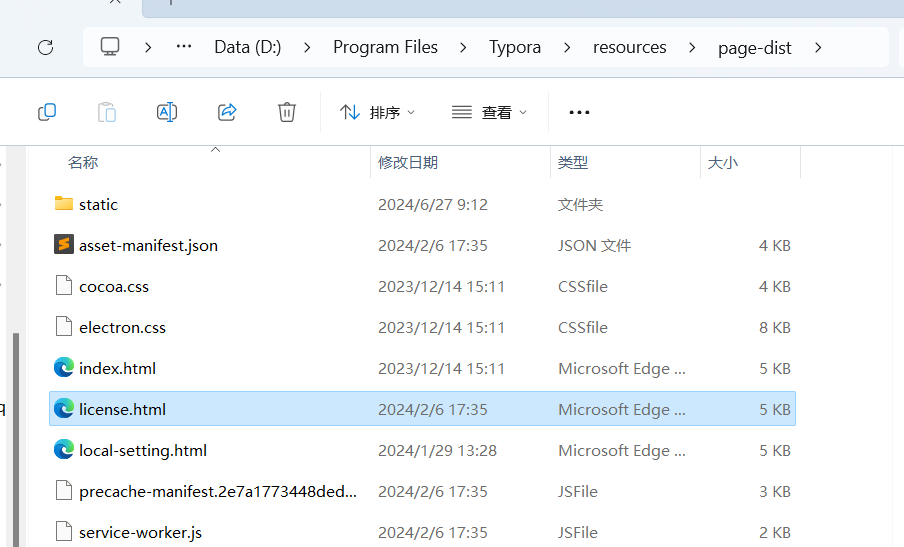Click JSON 文件 type cell
The image size is (904, 547).
(x=594, y=246)
